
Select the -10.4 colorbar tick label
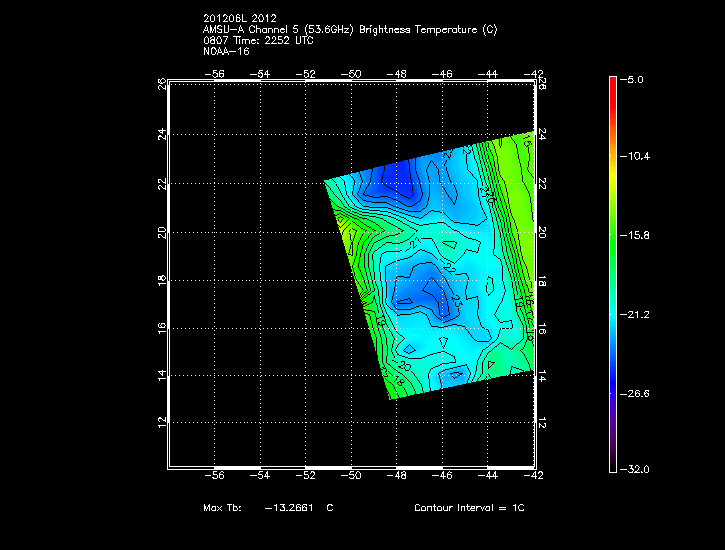(636, 157)
